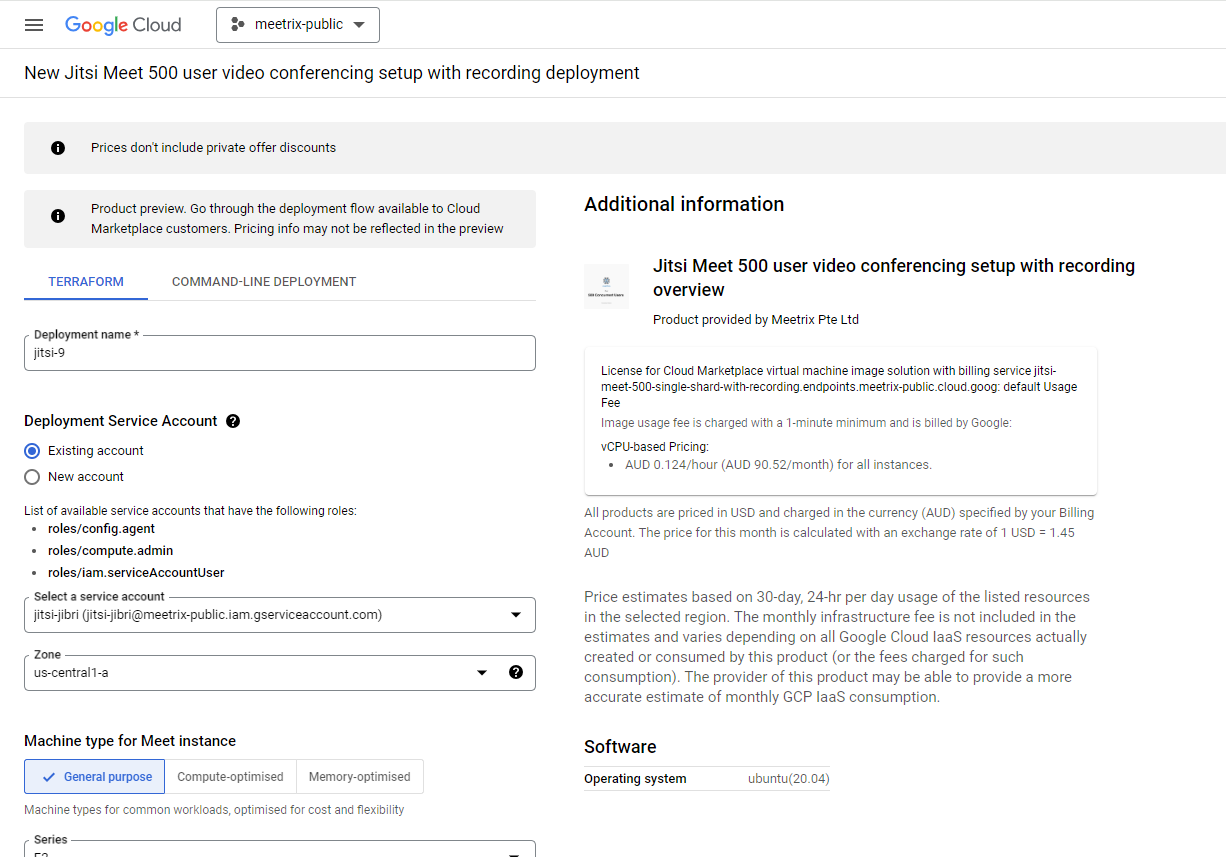
Task: Click the 'vCPU-based Pricing:' label
Action: click(x=655, y=447)
